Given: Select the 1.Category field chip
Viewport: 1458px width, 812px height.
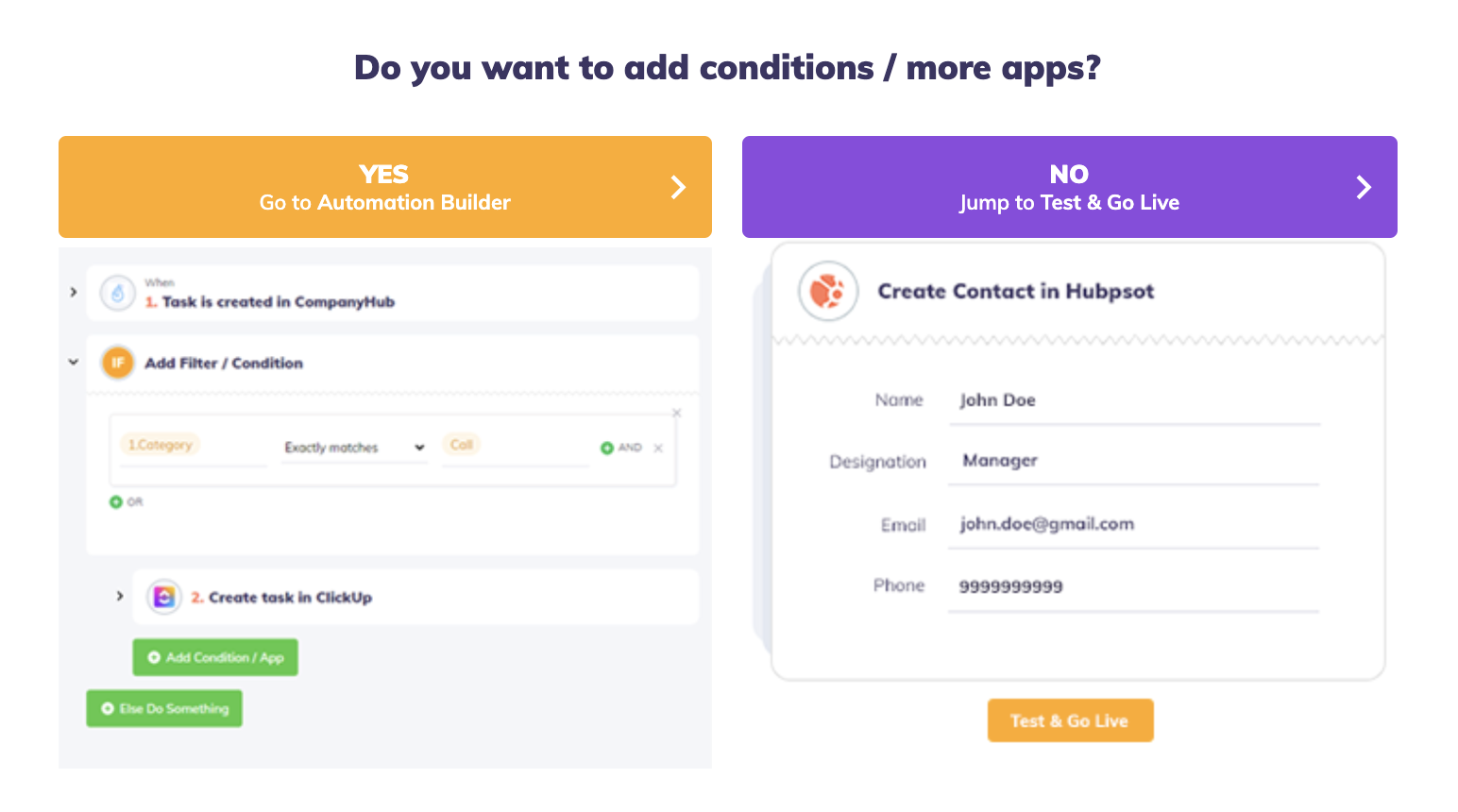Looking at the screenshot, I should [160, 444].
